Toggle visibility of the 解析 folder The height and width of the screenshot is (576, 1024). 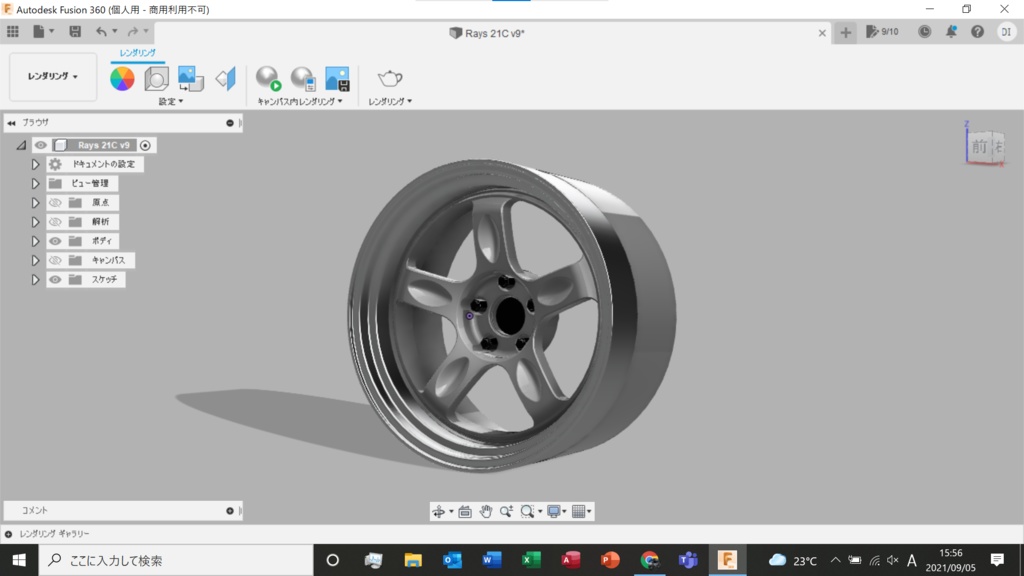55,222
